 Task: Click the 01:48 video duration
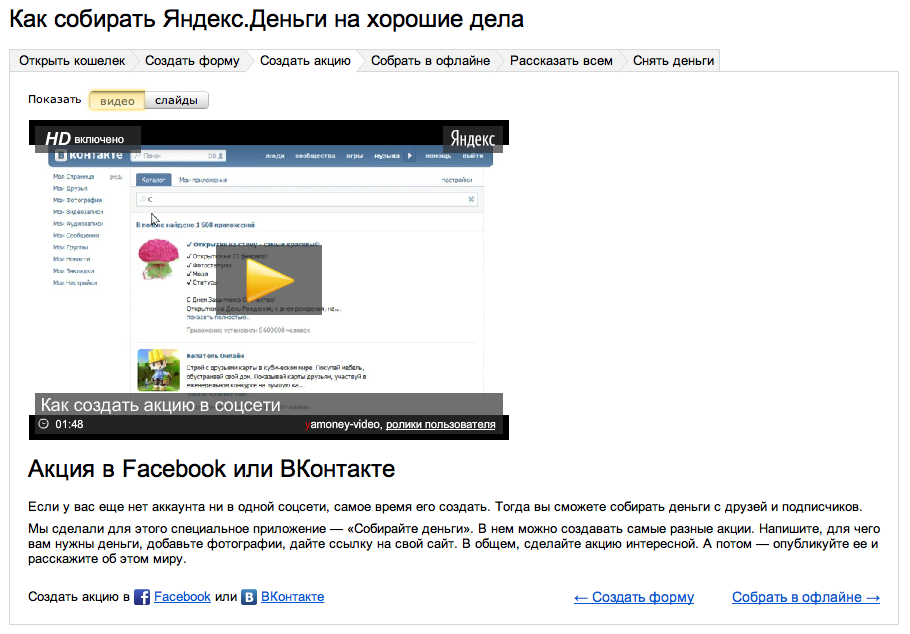click(x=69, y=424)
